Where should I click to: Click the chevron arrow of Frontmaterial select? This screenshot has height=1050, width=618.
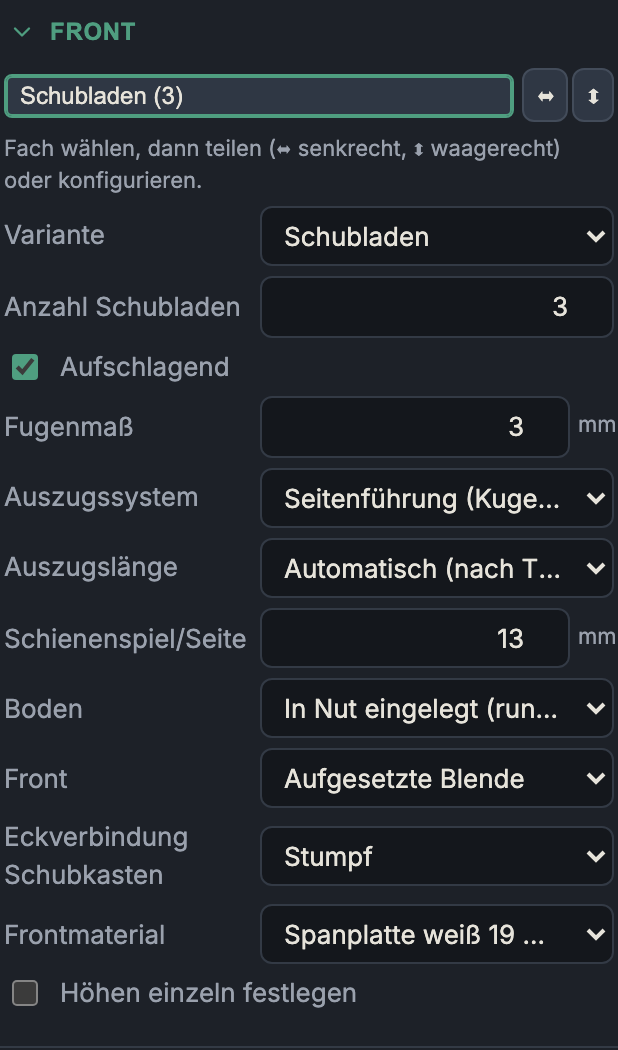(595, 934)
